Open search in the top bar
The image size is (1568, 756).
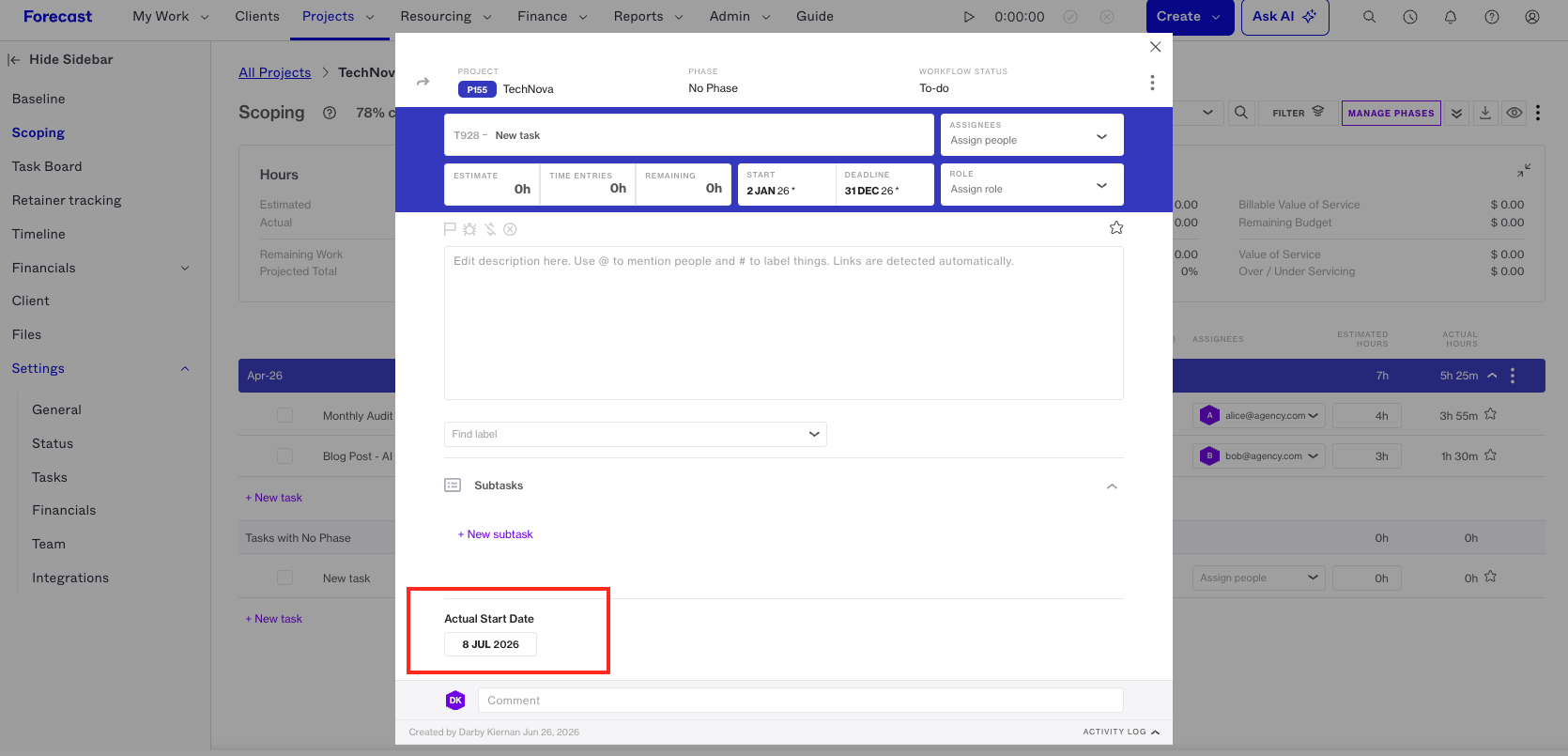[1369, 17]
